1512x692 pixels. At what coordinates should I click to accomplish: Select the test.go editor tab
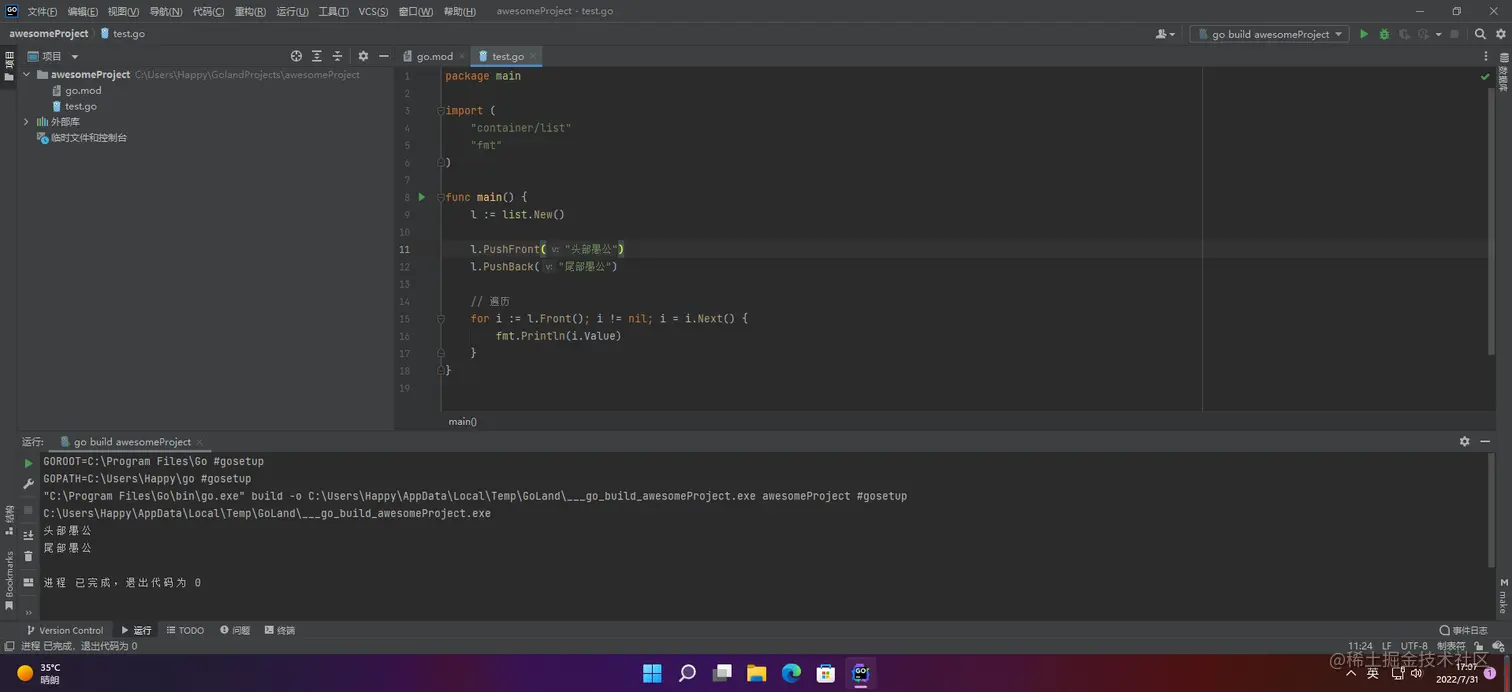coord(507,56)
